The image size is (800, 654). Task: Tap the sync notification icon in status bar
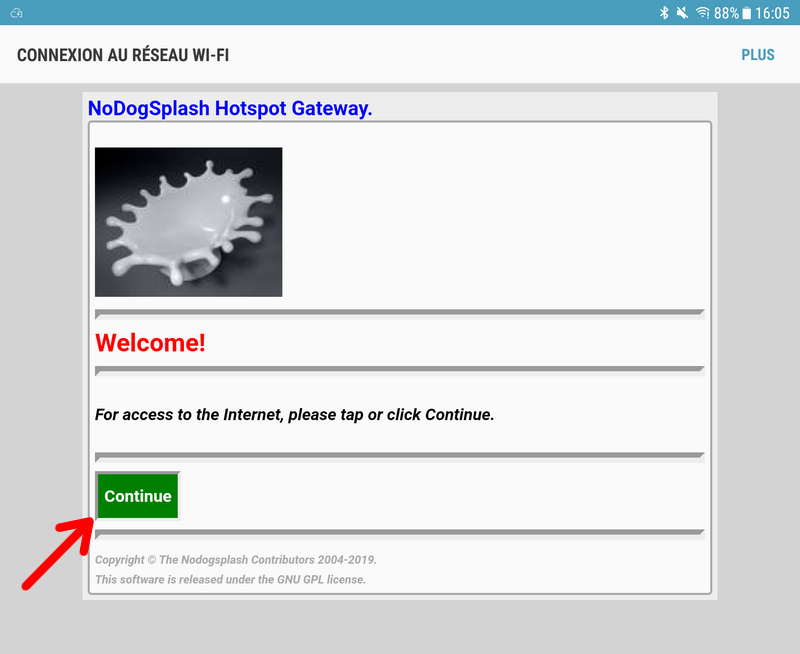point(16,13)
